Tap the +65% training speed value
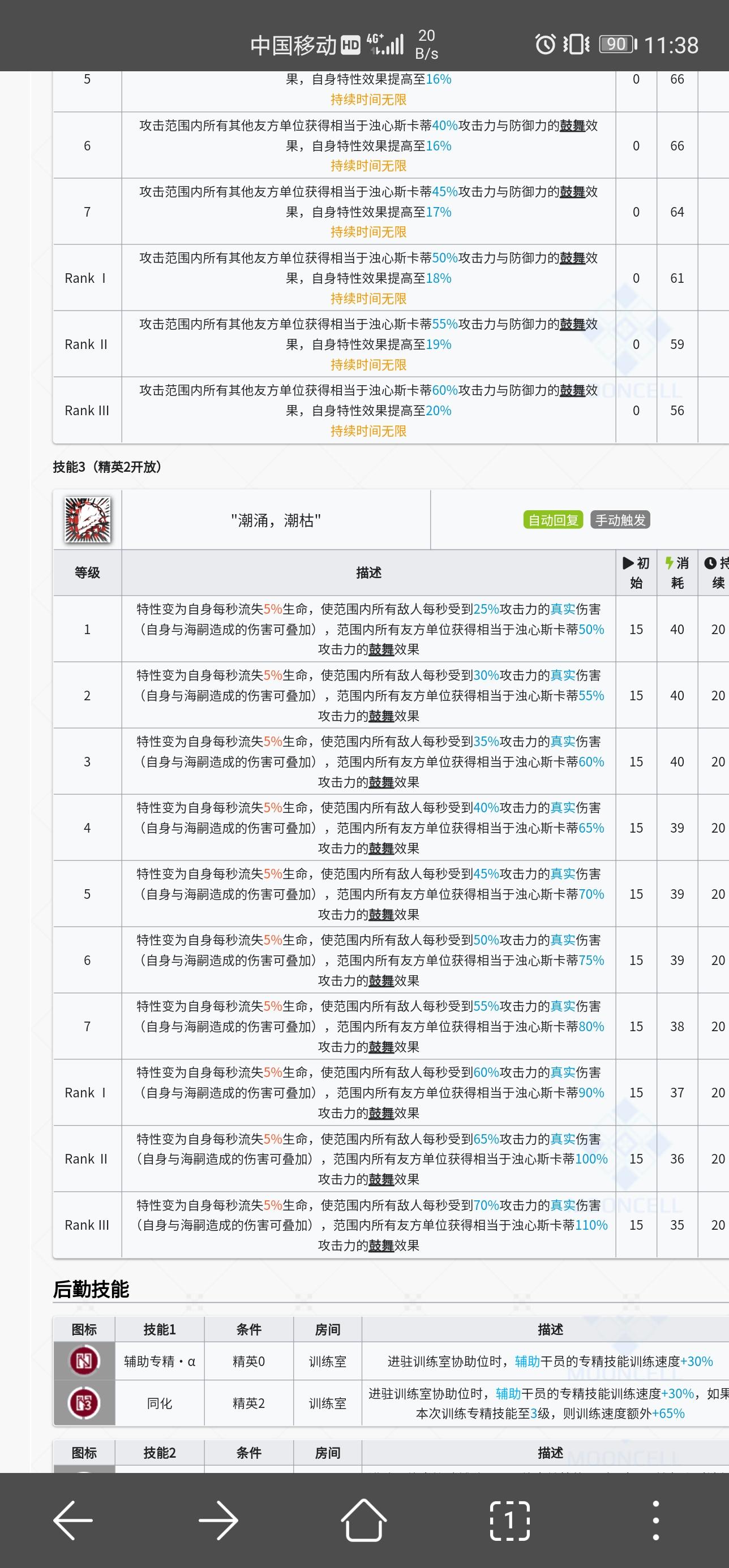The width and height of the screenshot is (729, 1568). (668, 1414)
